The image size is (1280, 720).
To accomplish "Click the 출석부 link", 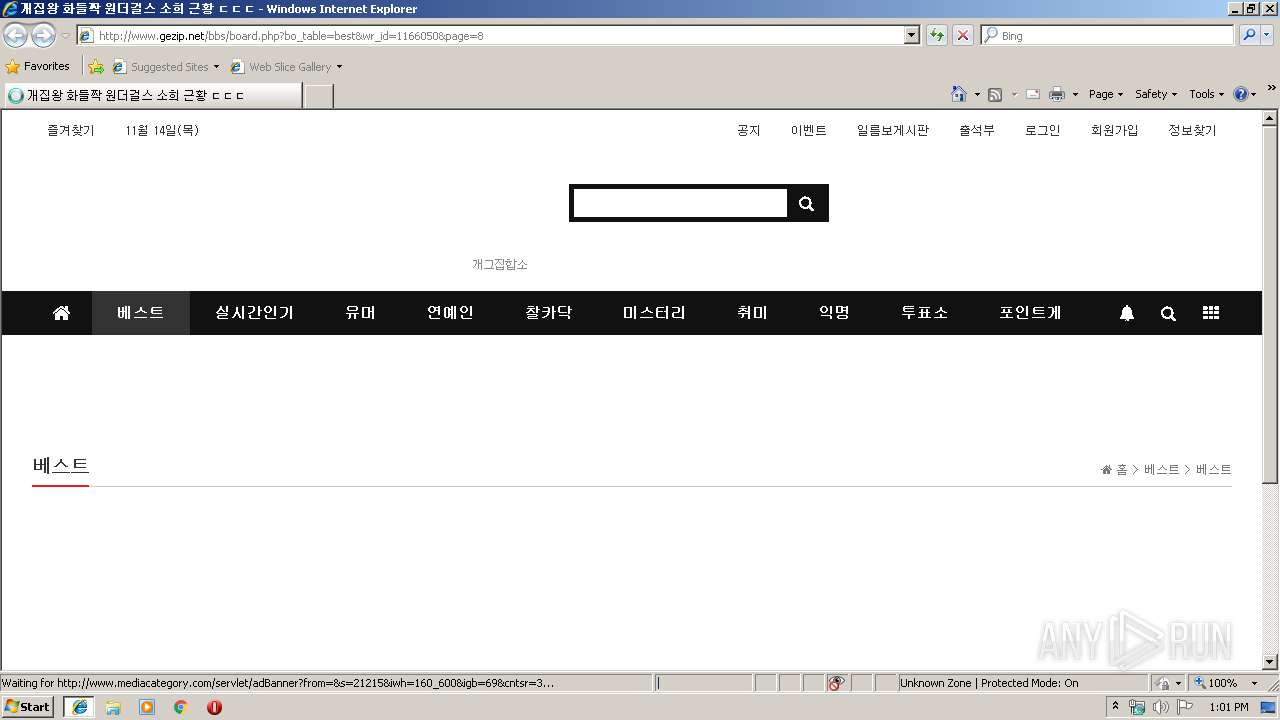I will (x=976, y=130).
